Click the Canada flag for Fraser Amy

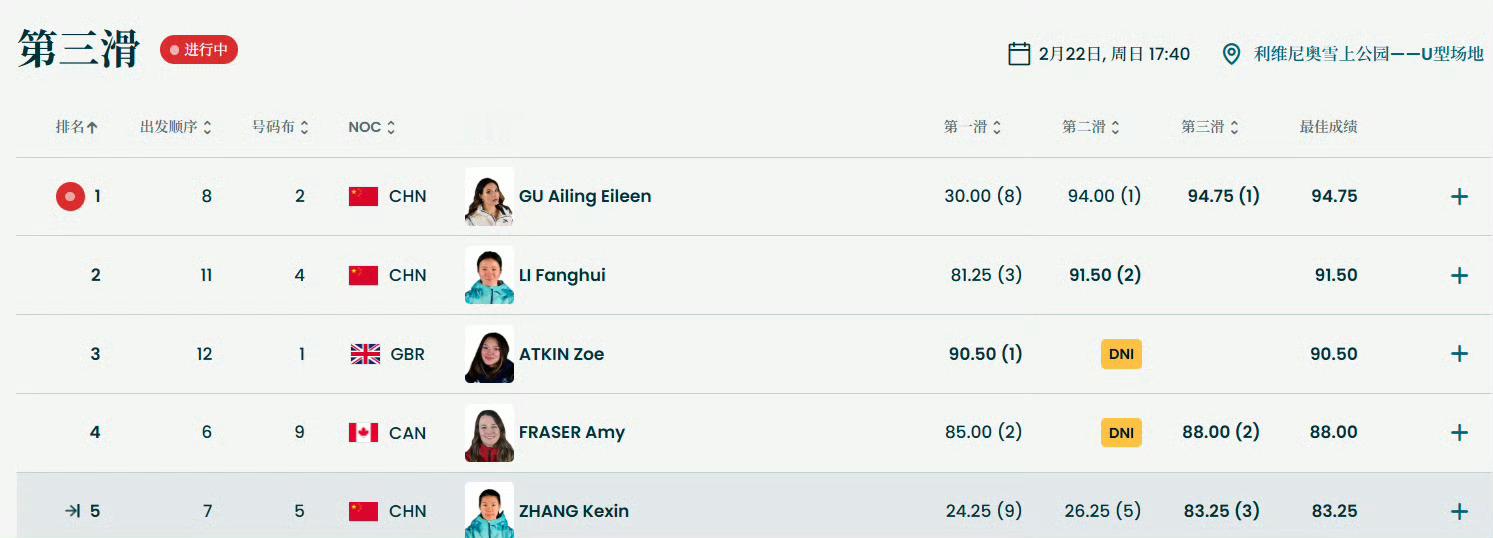(x=363, y=432)
